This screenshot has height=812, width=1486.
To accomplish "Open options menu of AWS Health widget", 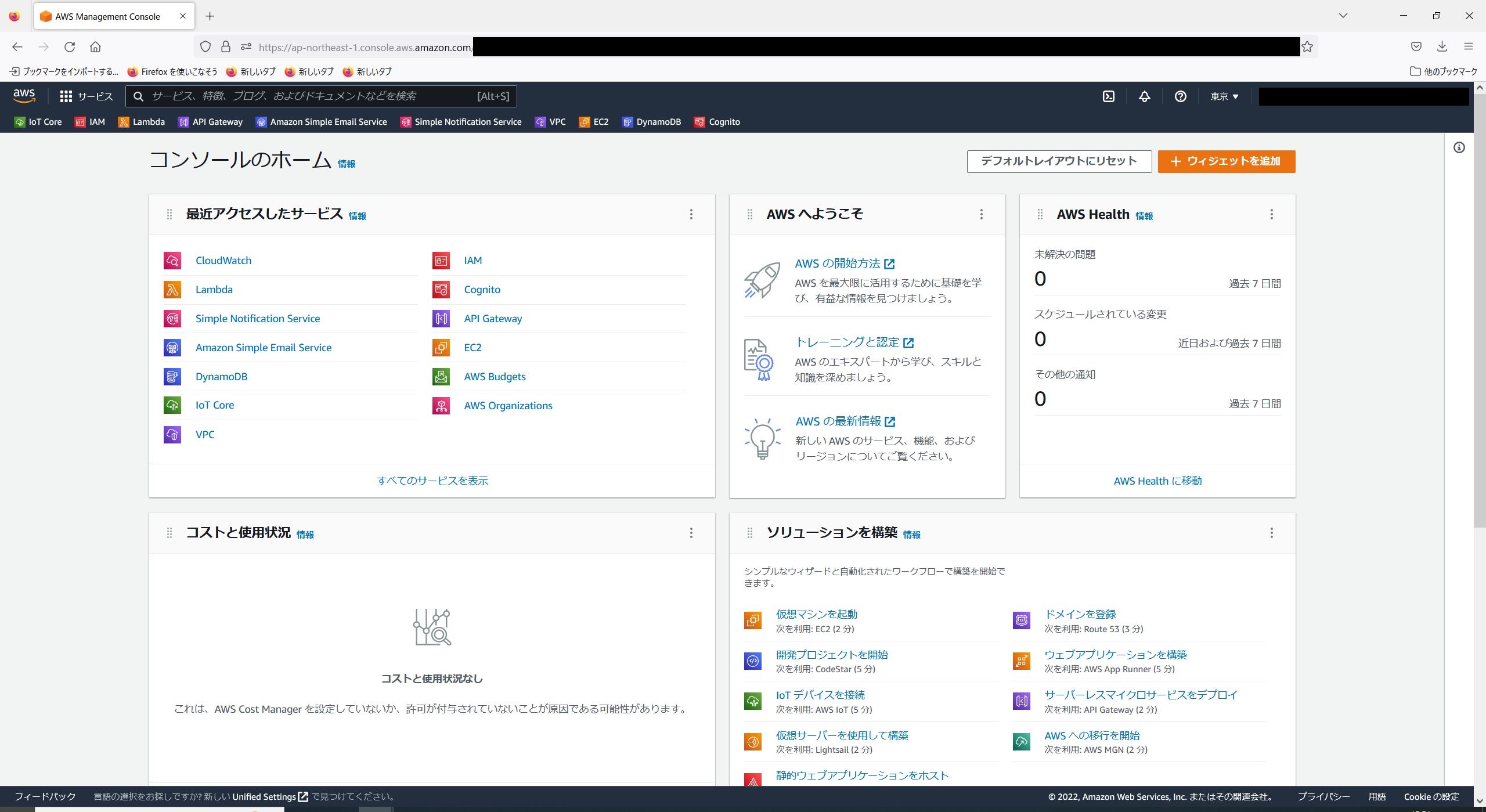I will [x=1271, y=214].
